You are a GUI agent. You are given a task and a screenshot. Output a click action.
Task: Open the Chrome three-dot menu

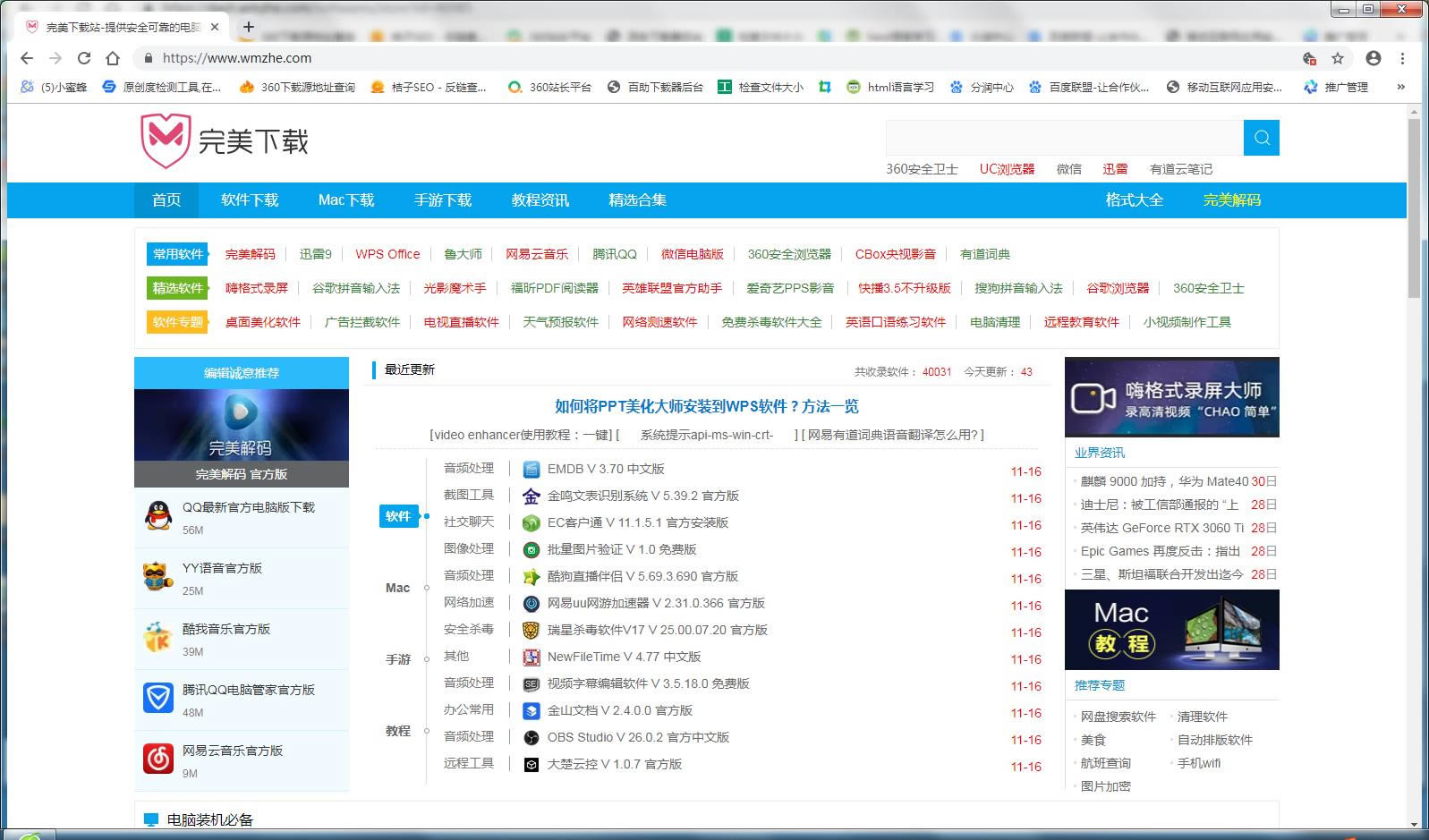[1402, 58]
